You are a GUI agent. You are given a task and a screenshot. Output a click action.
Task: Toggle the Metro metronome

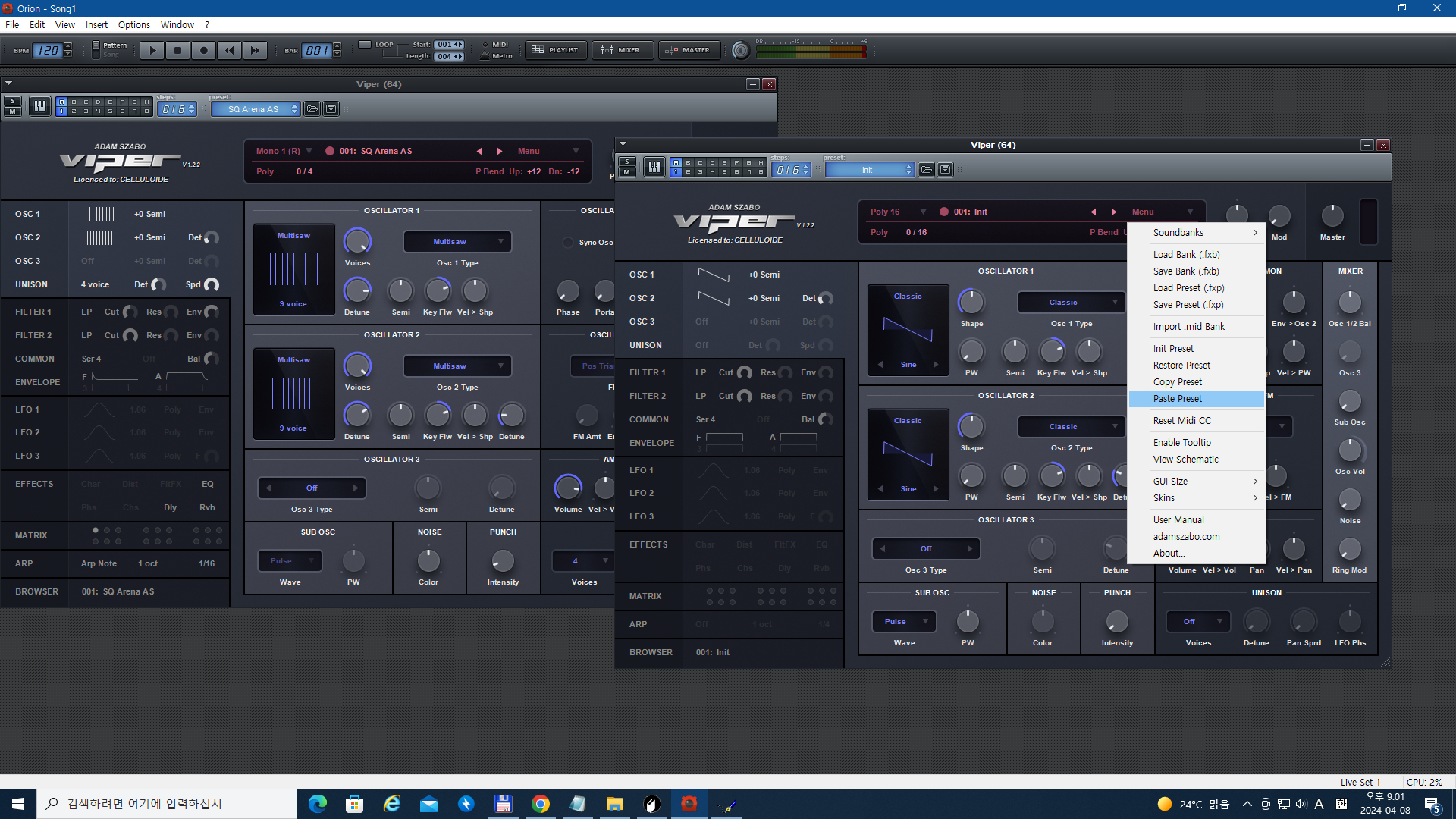pyautogui.click(x=485, y=55)
